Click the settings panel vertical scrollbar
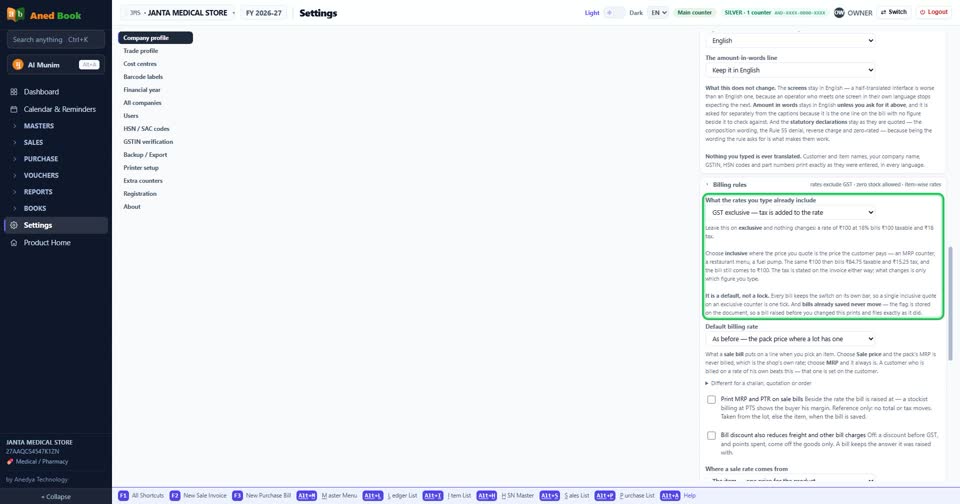 (950, 303)
